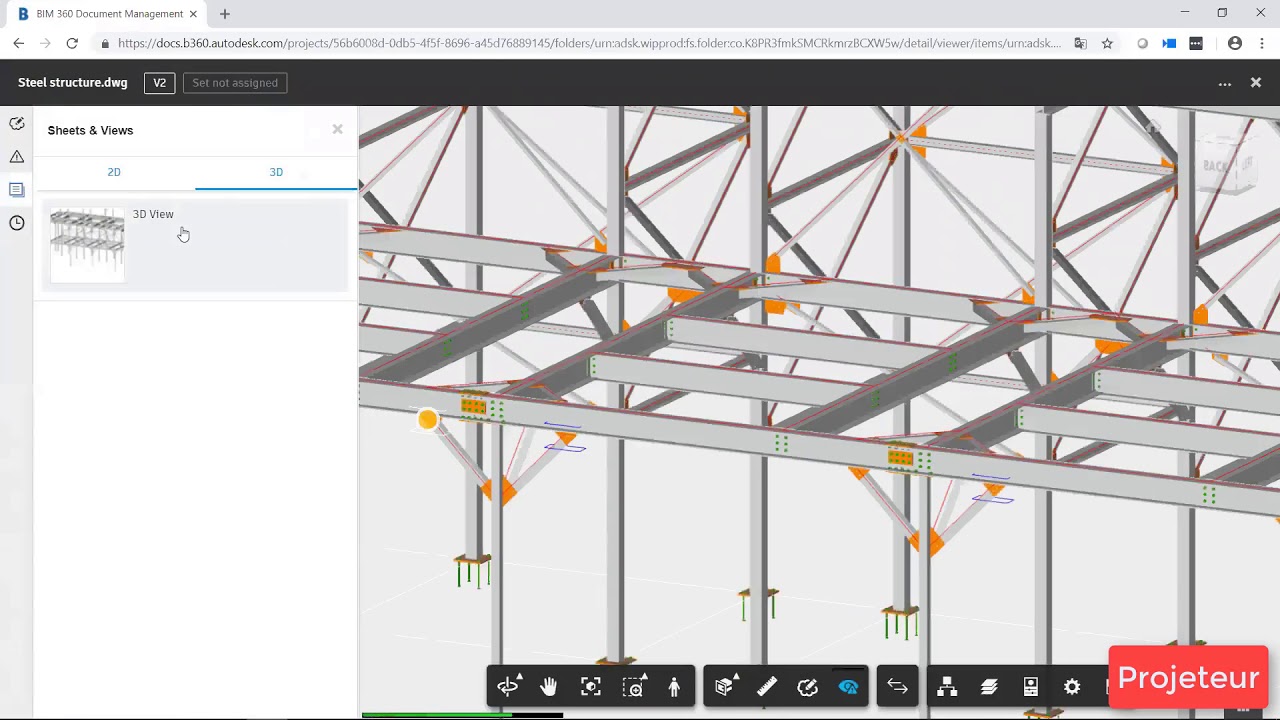Click the Set not assigned button
Image resolution: width=1280 pixels, height=720 pixels.
pos(235,83)
